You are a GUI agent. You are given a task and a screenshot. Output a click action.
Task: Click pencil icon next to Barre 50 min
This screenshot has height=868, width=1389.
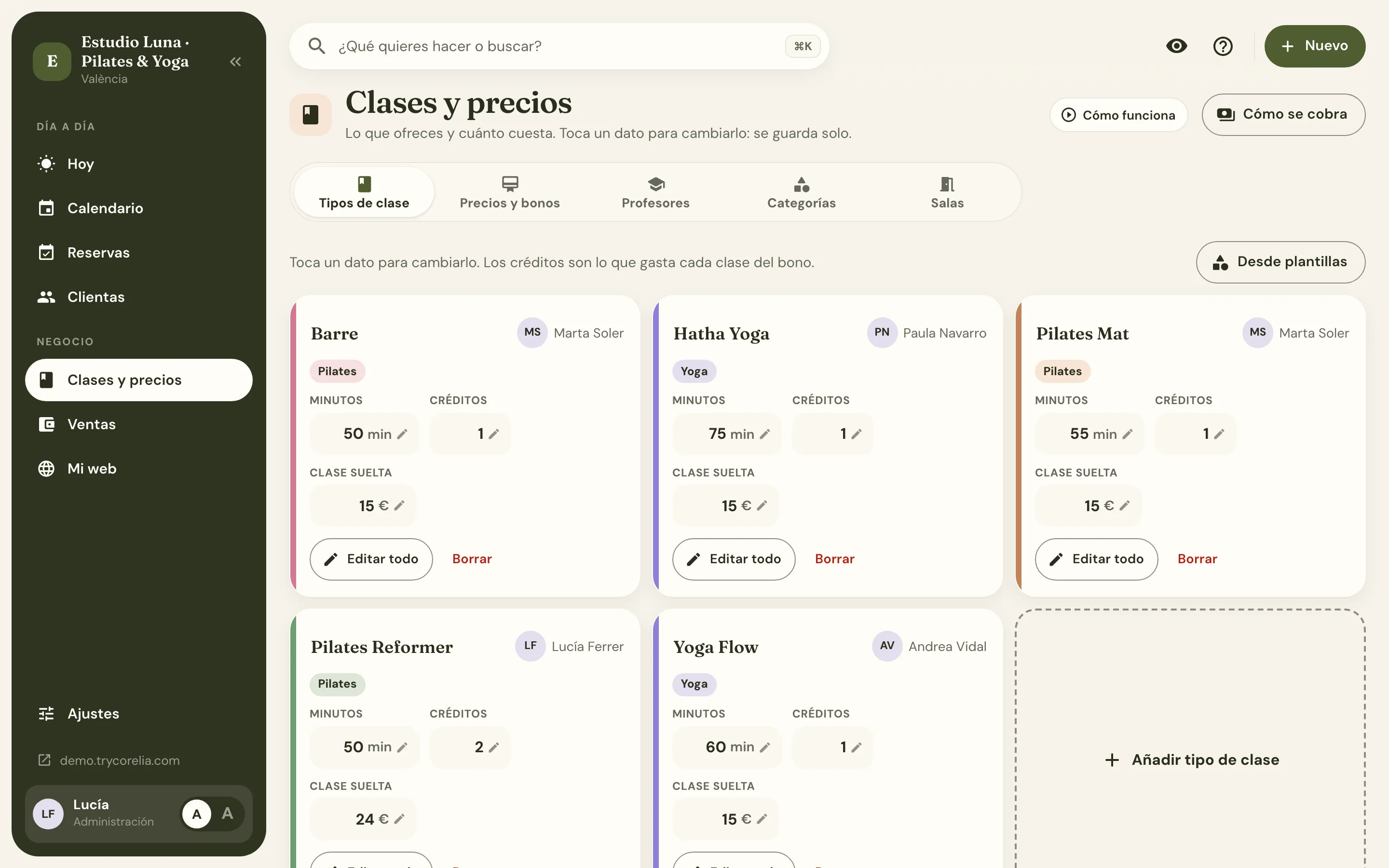coord(402,434)
